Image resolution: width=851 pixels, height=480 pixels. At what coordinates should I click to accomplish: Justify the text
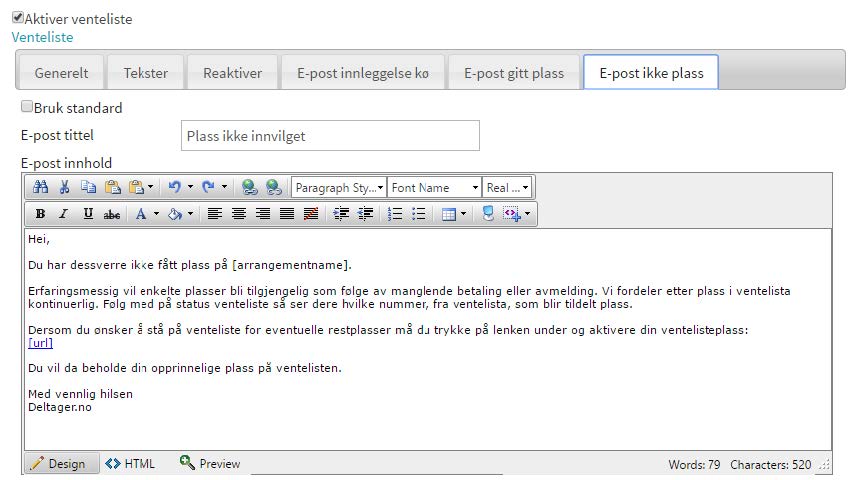[x=287, y=214]
